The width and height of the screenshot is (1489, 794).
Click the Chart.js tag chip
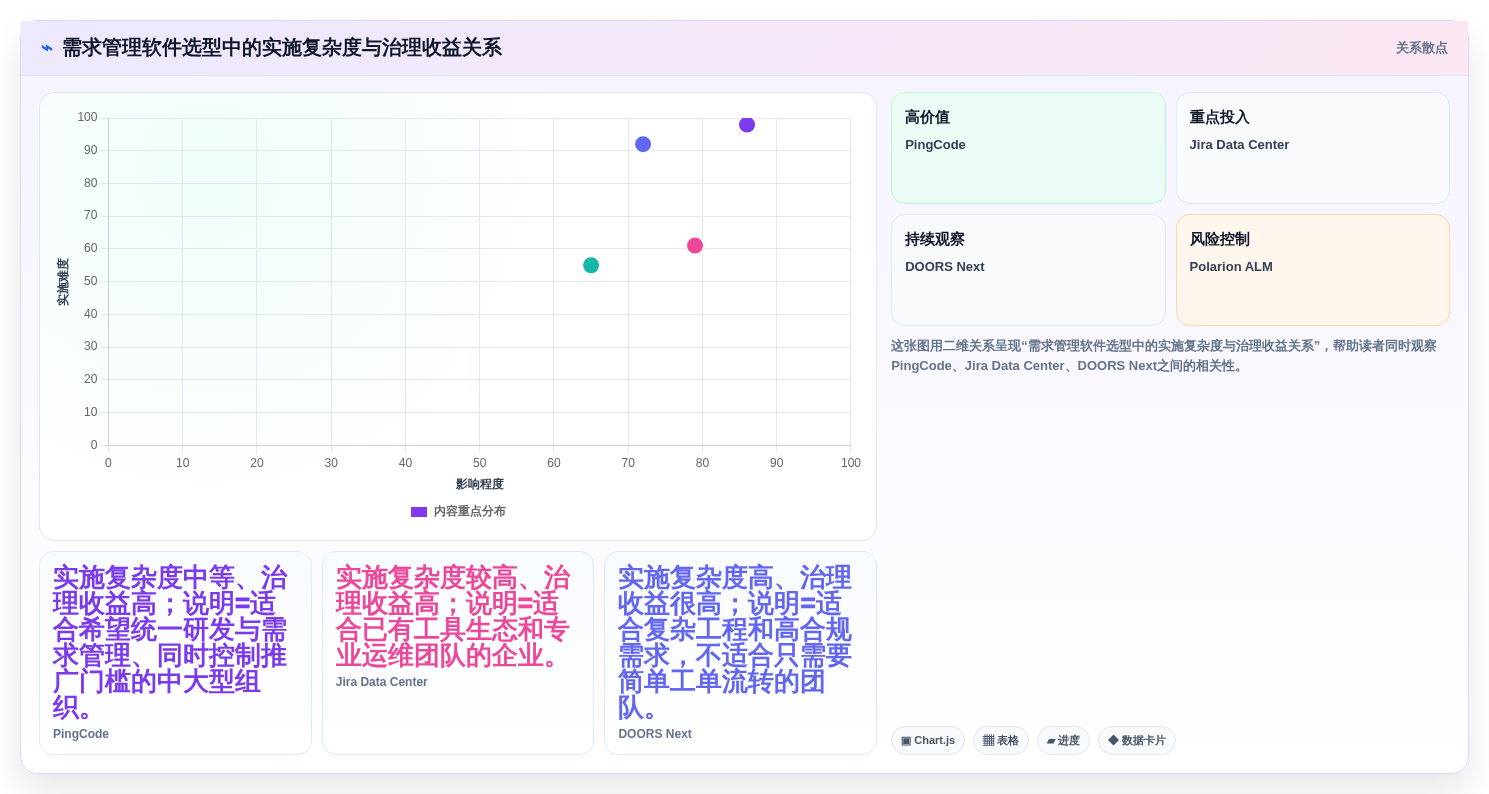928,741
